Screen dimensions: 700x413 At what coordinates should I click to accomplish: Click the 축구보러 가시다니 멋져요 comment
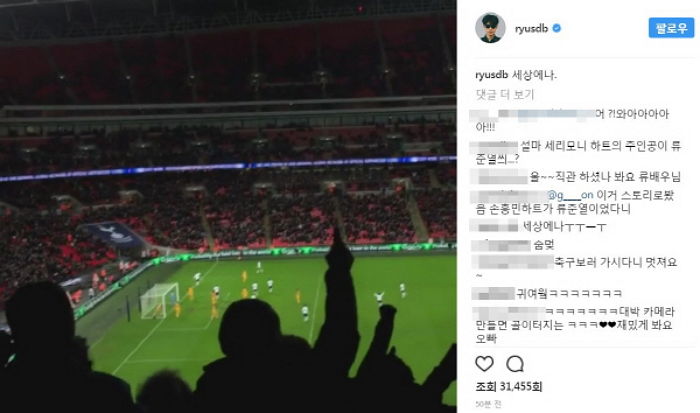tap(576, 268)
